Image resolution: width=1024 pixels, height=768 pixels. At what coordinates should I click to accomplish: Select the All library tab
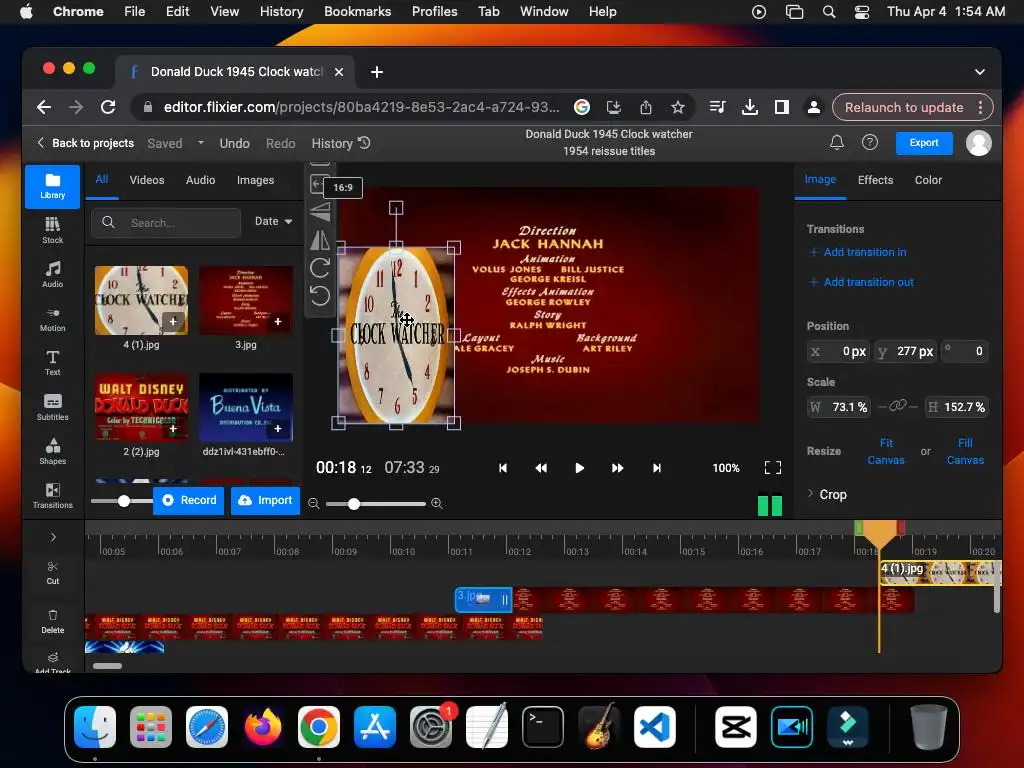pos(102,179)
